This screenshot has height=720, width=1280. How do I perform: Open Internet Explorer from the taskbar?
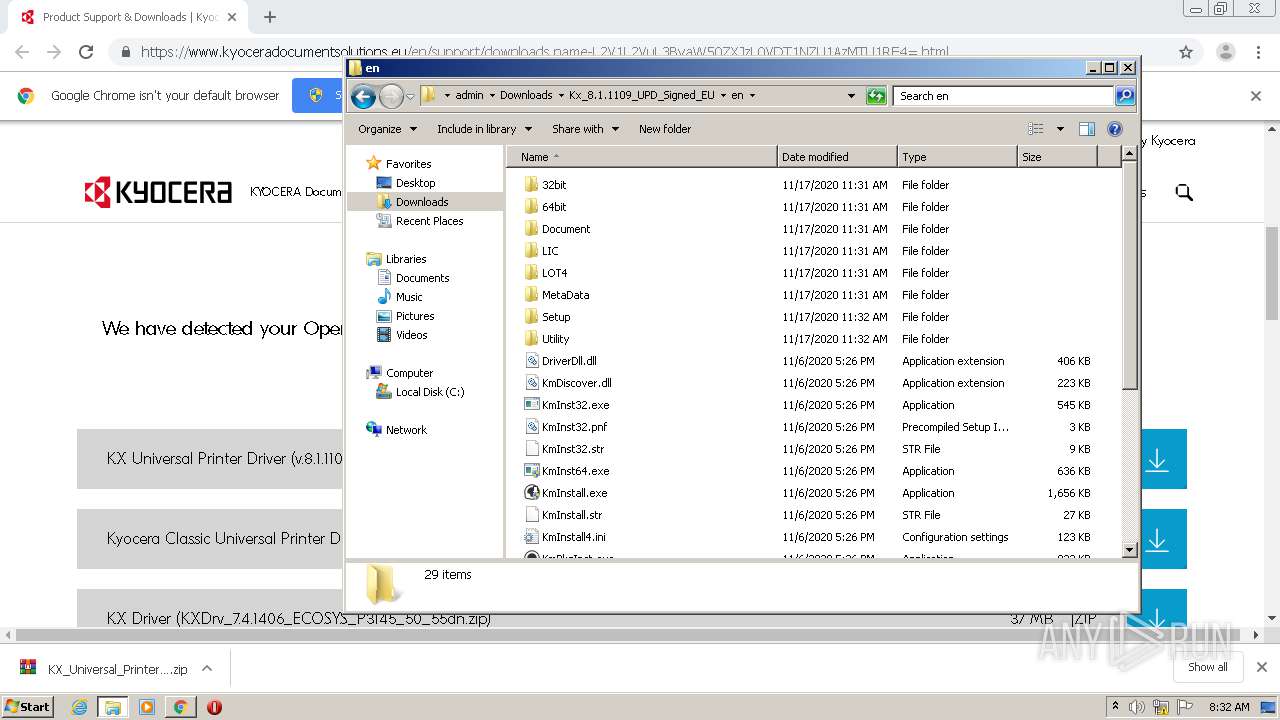click(79, 707)
